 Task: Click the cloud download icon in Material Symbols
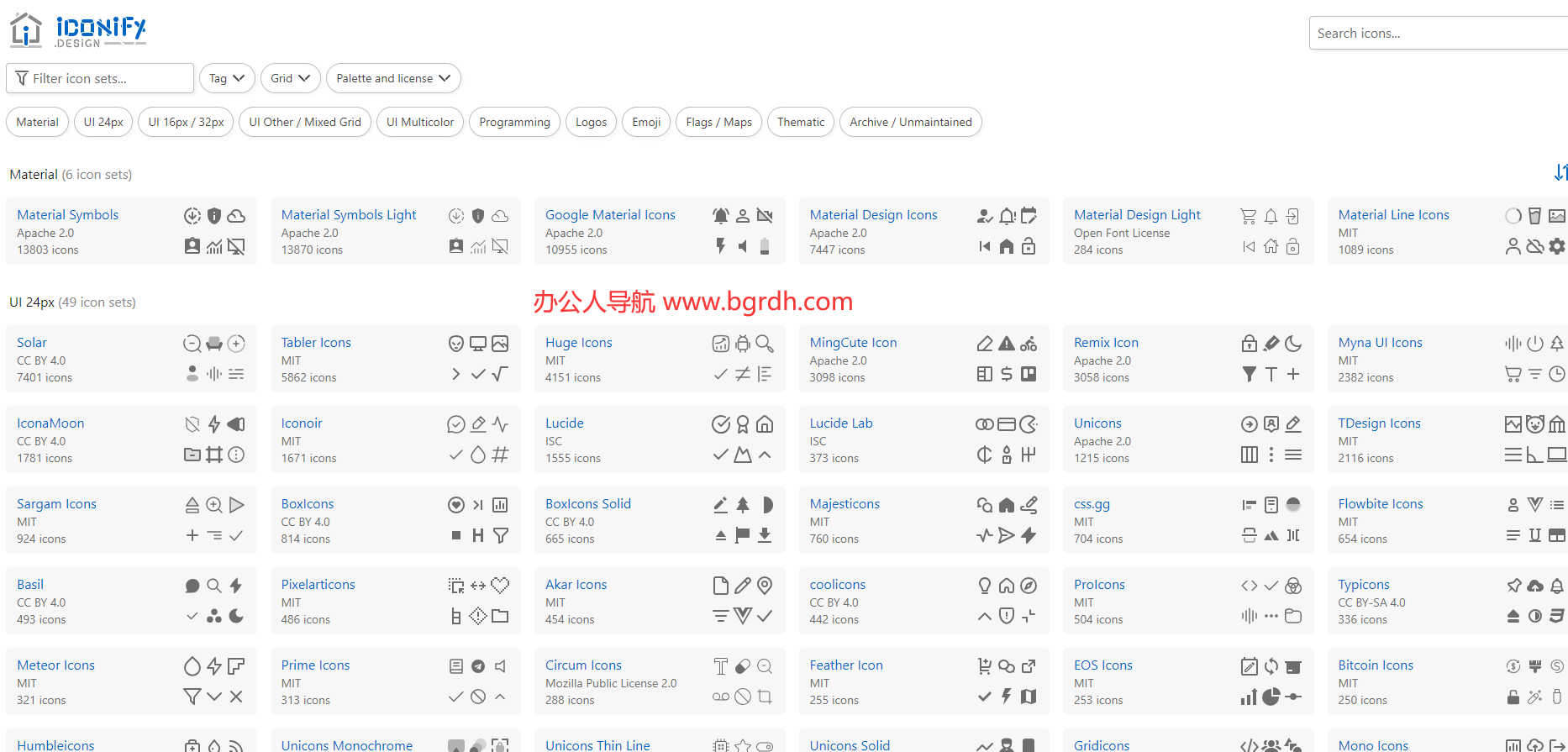[236, 216]
